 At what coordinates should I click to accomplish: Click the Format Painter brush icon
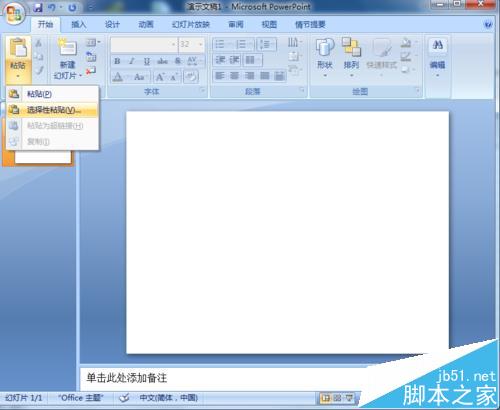(39, 70)
